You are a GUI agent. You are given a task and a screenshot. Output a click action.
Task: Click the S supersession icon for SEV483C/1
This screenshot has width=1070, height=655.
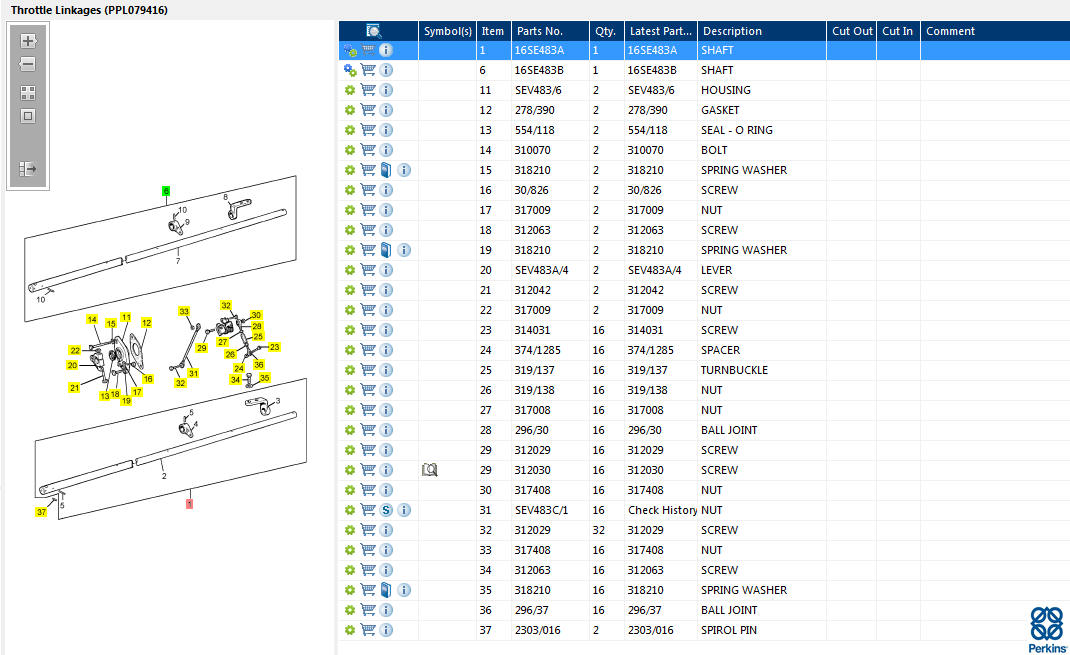coord(386,510)
